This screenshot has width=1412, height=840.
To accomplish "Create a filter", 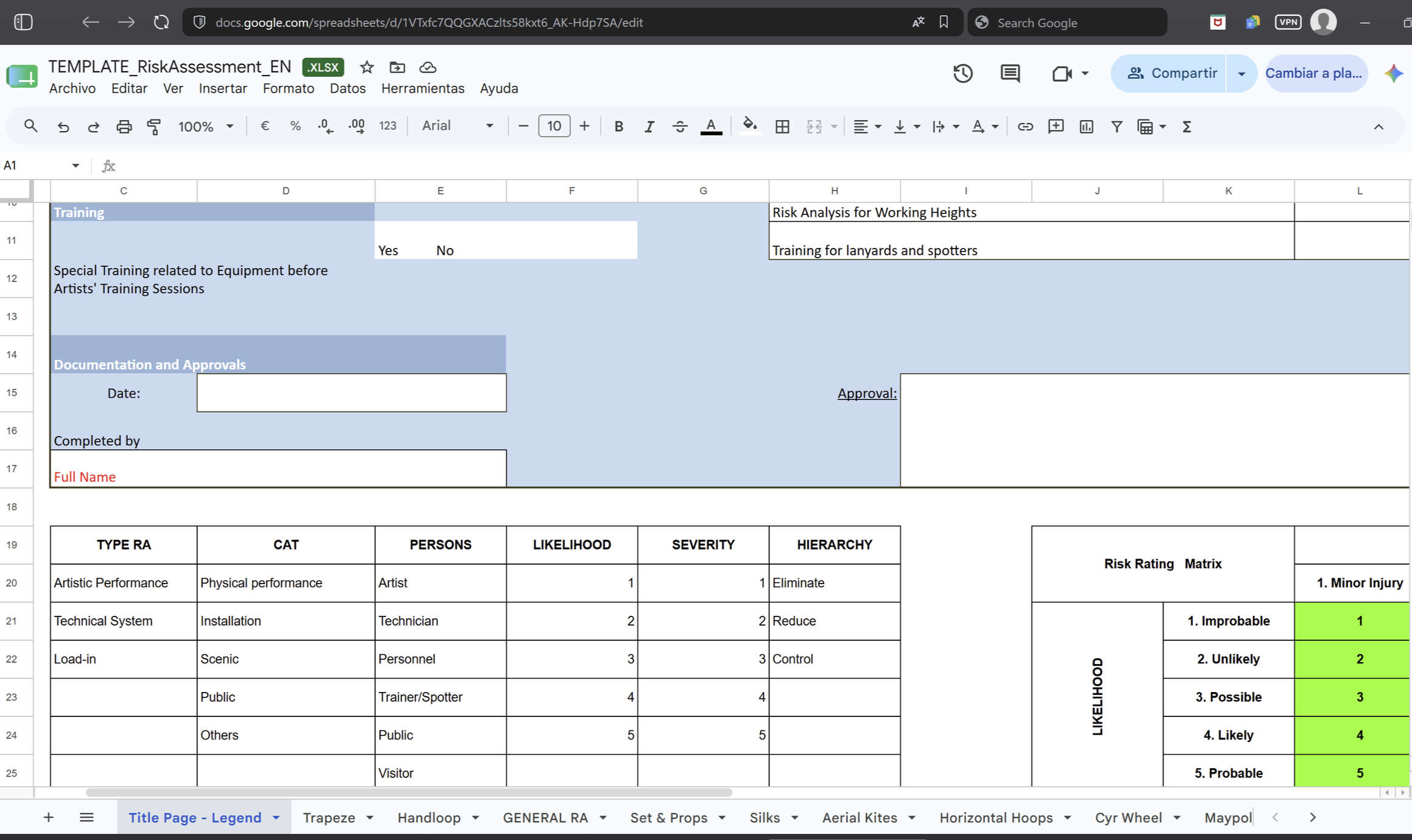I will tap(1117, 126).
